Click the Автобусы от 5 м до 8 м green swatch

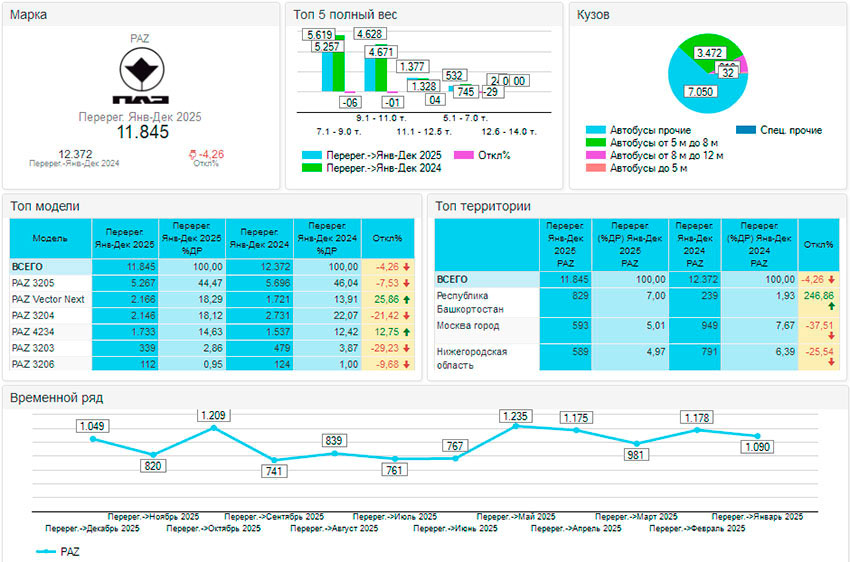[x=594, y=143]
